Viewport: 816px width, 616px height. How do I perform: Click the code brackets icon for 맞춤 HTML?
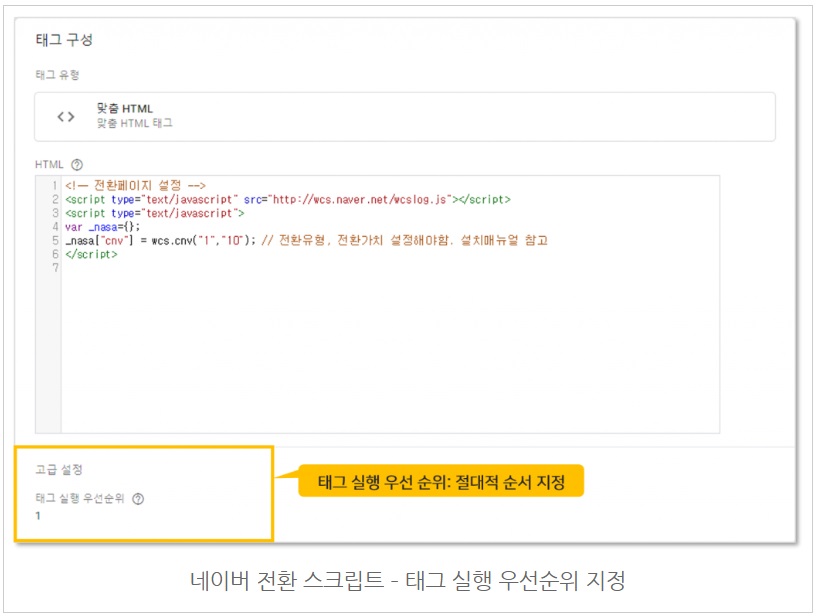click(x=66, y=117)
